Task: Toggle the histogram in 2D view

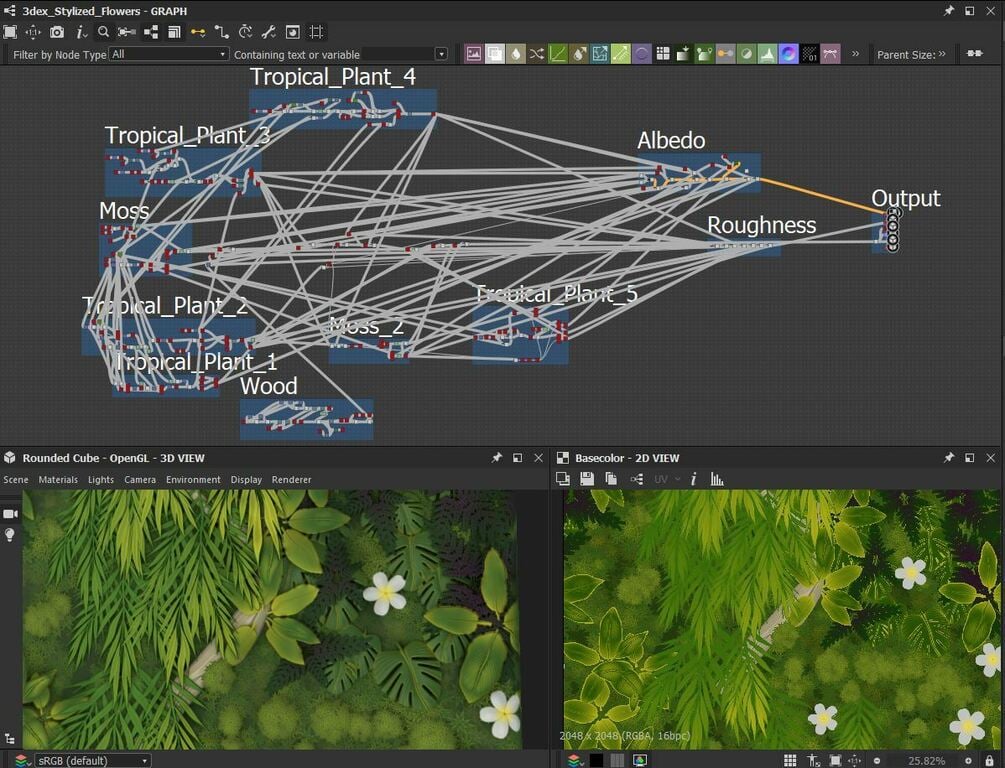Action: [717, 478]
